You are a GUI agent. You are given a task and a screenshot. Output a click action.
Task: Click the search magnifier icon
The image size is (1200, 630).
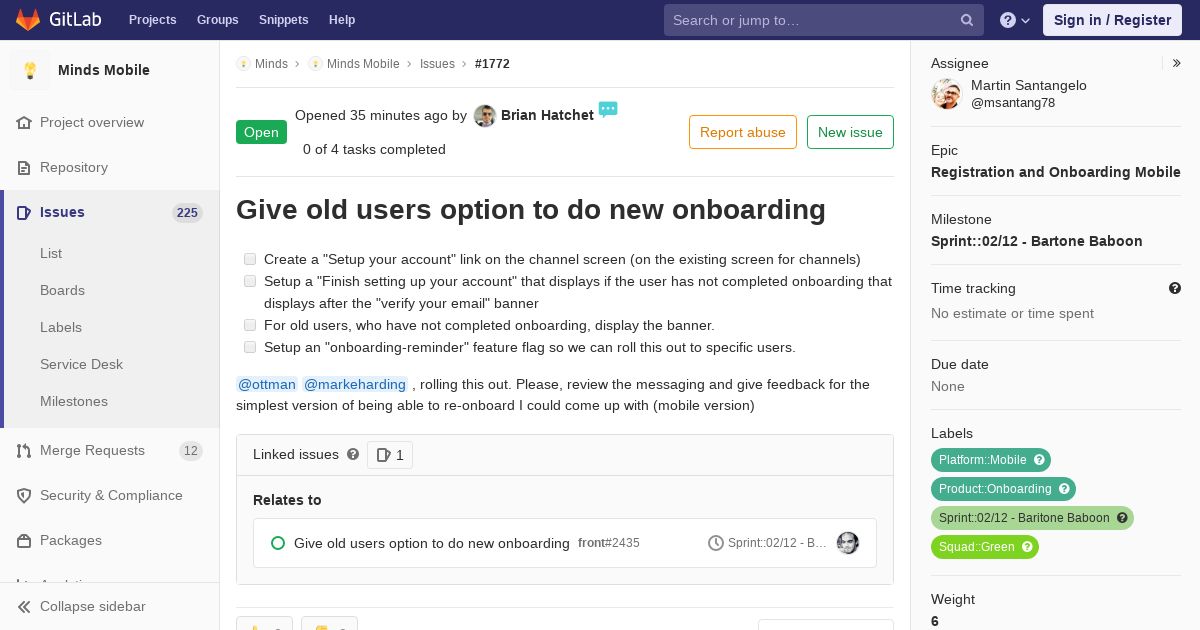[x=967, y=20]
